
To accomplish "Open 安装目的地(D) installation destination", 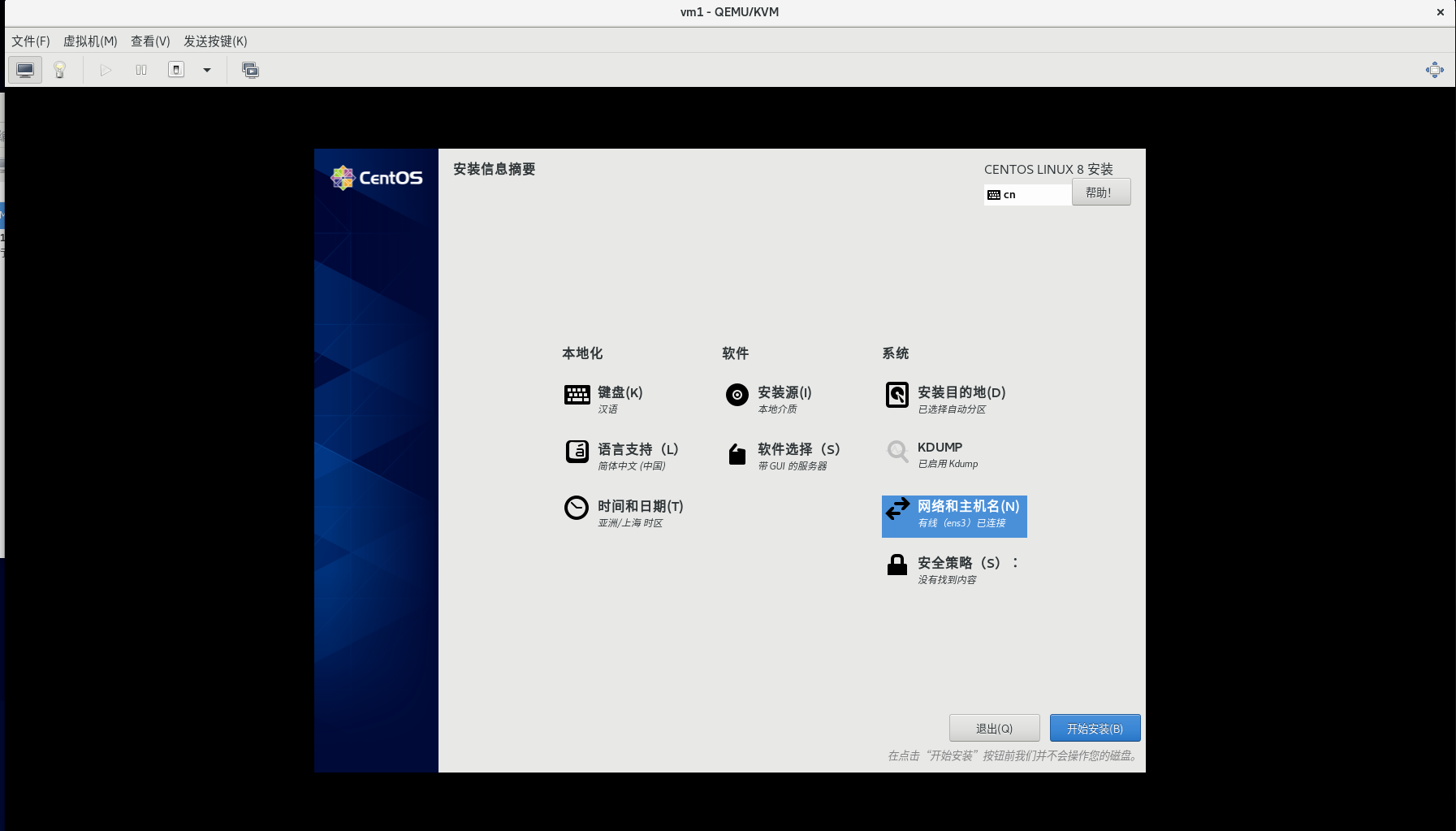I will [961, 392].
